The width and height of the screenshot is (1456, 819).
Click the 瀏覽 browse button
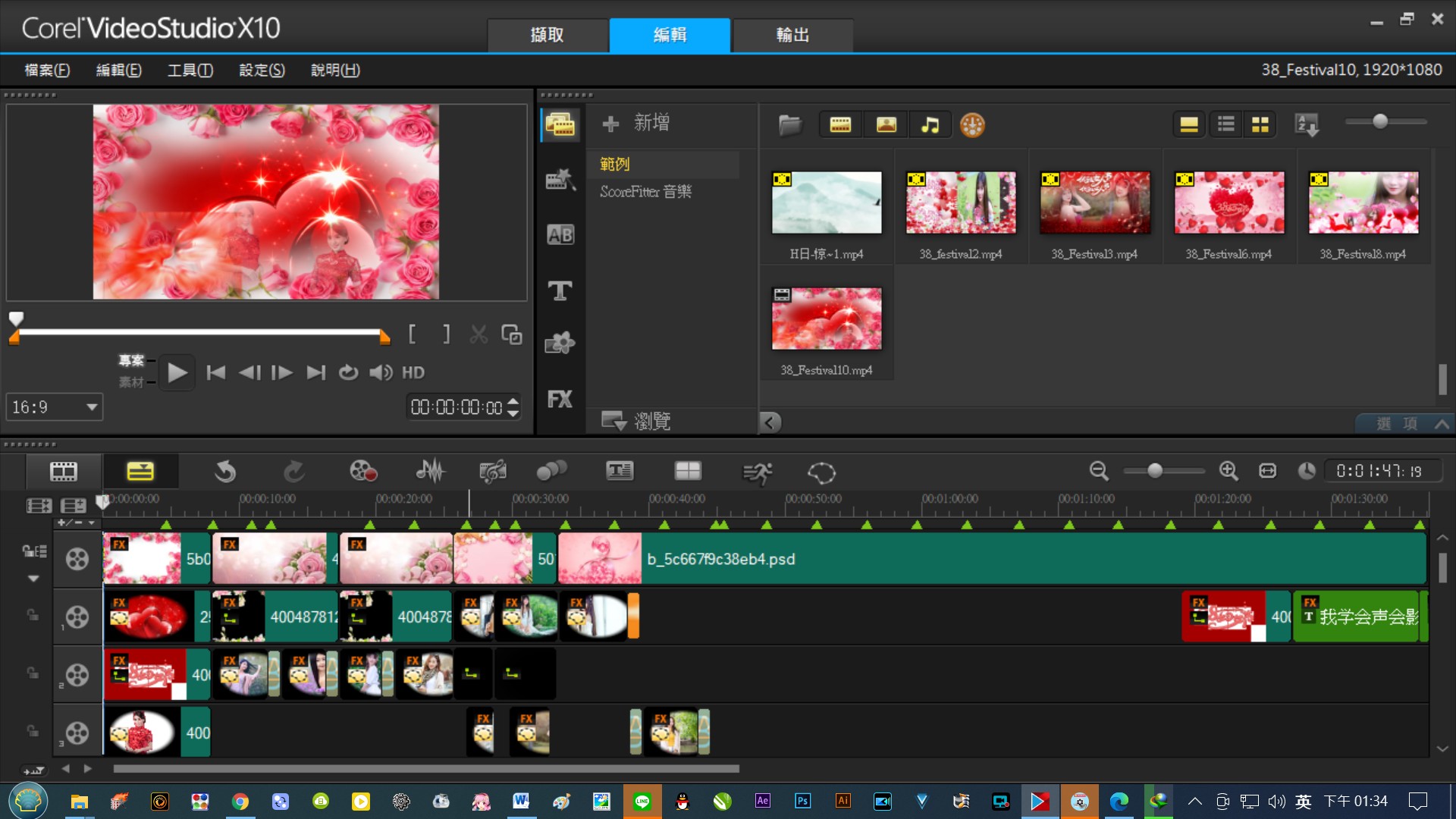pos(635,421)
